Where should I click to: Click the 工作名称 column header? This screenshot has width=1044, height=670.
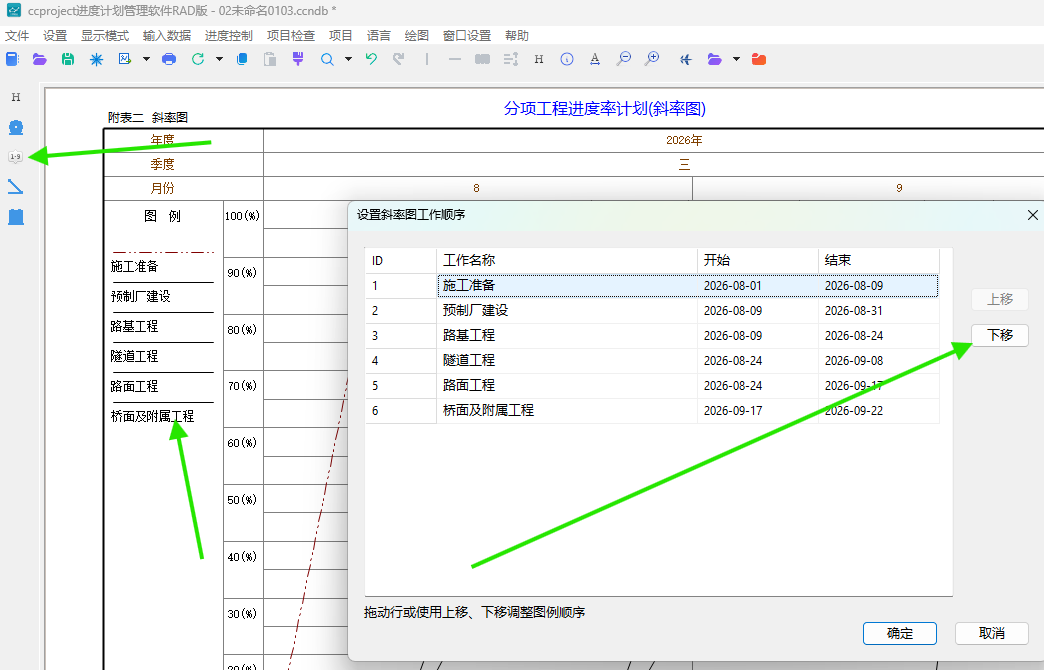567,260
